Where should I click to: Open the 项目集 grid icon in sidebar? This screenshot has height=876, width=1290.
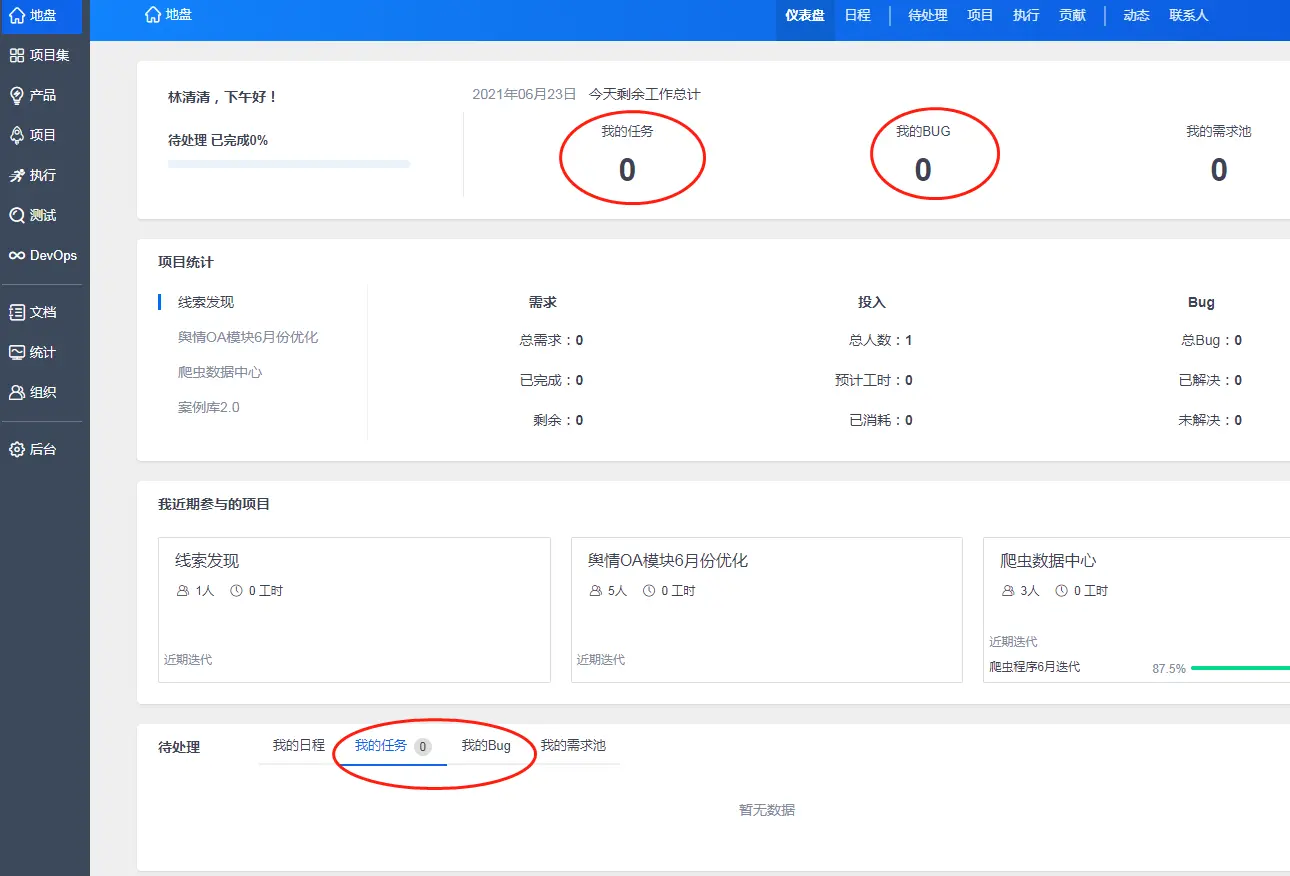pyautogui.click(x=17, y=55)
